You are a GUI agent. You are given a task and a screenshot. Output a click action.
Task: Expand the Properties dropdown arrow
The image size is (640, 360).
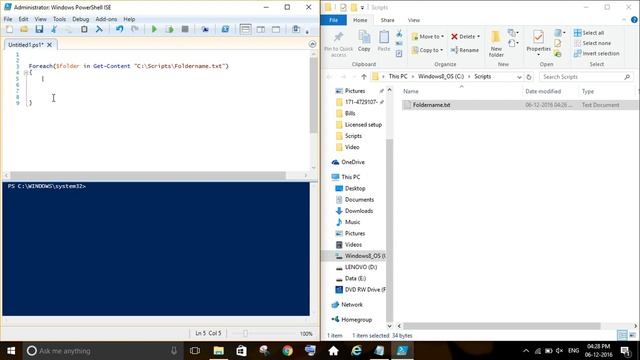pyautogui.click(x=538, y=55)
